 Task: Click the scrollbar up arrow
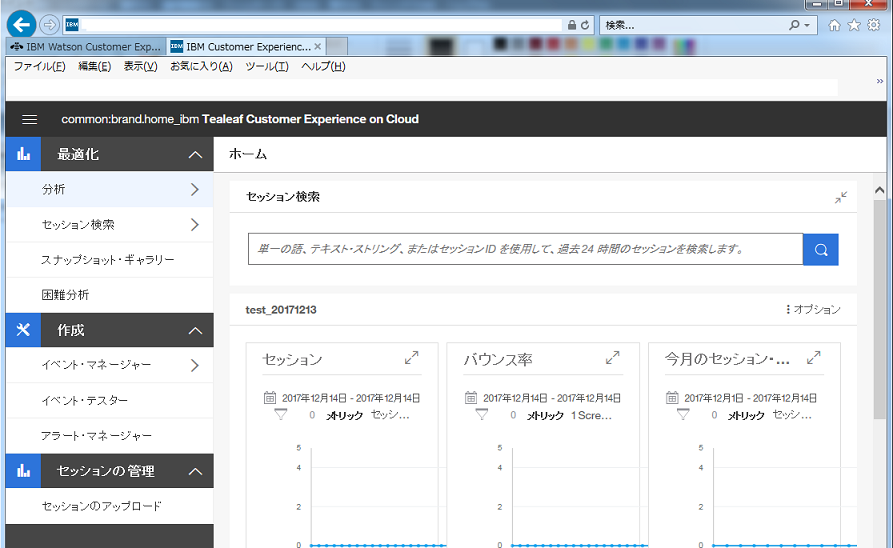pyautogui.click(x=879, y=190)
